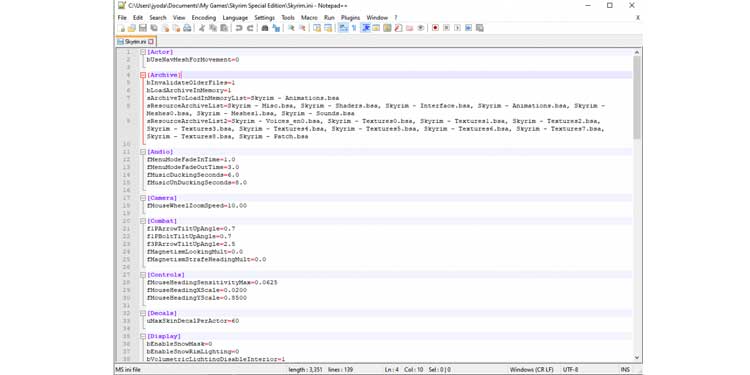Viewport: 750px width, 375px height.
Task: Collapse the [Controls] section fold marker
Action: [143, 275]
